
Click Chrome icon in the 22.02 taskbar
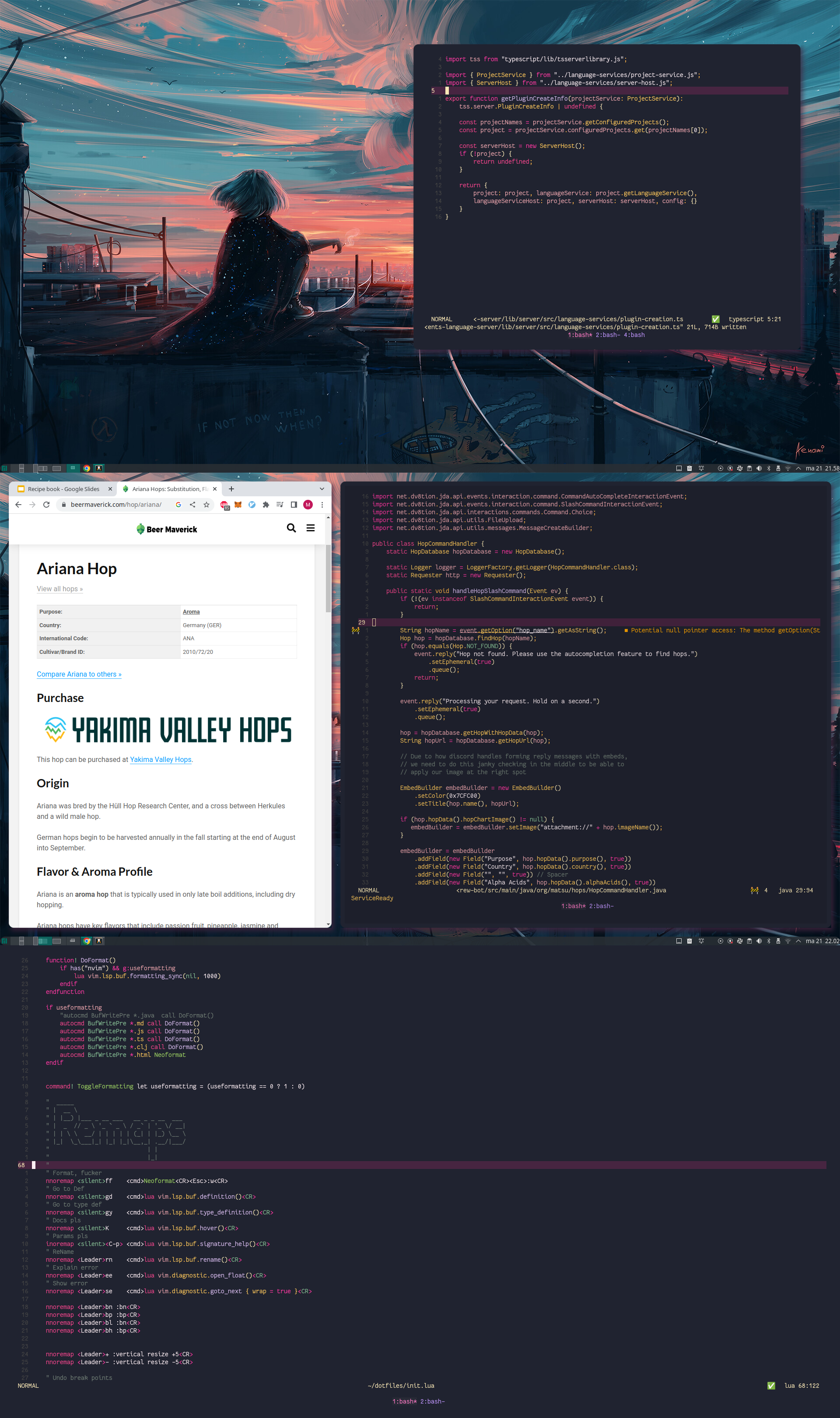coord(87,941)
